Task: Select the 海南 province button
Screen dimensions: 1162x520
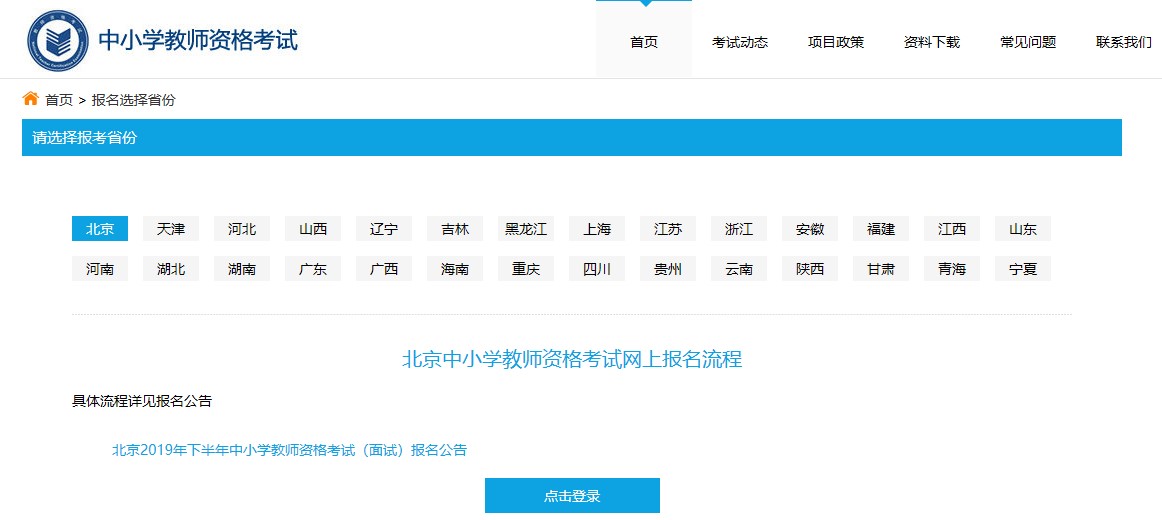Action: point(455,269)
